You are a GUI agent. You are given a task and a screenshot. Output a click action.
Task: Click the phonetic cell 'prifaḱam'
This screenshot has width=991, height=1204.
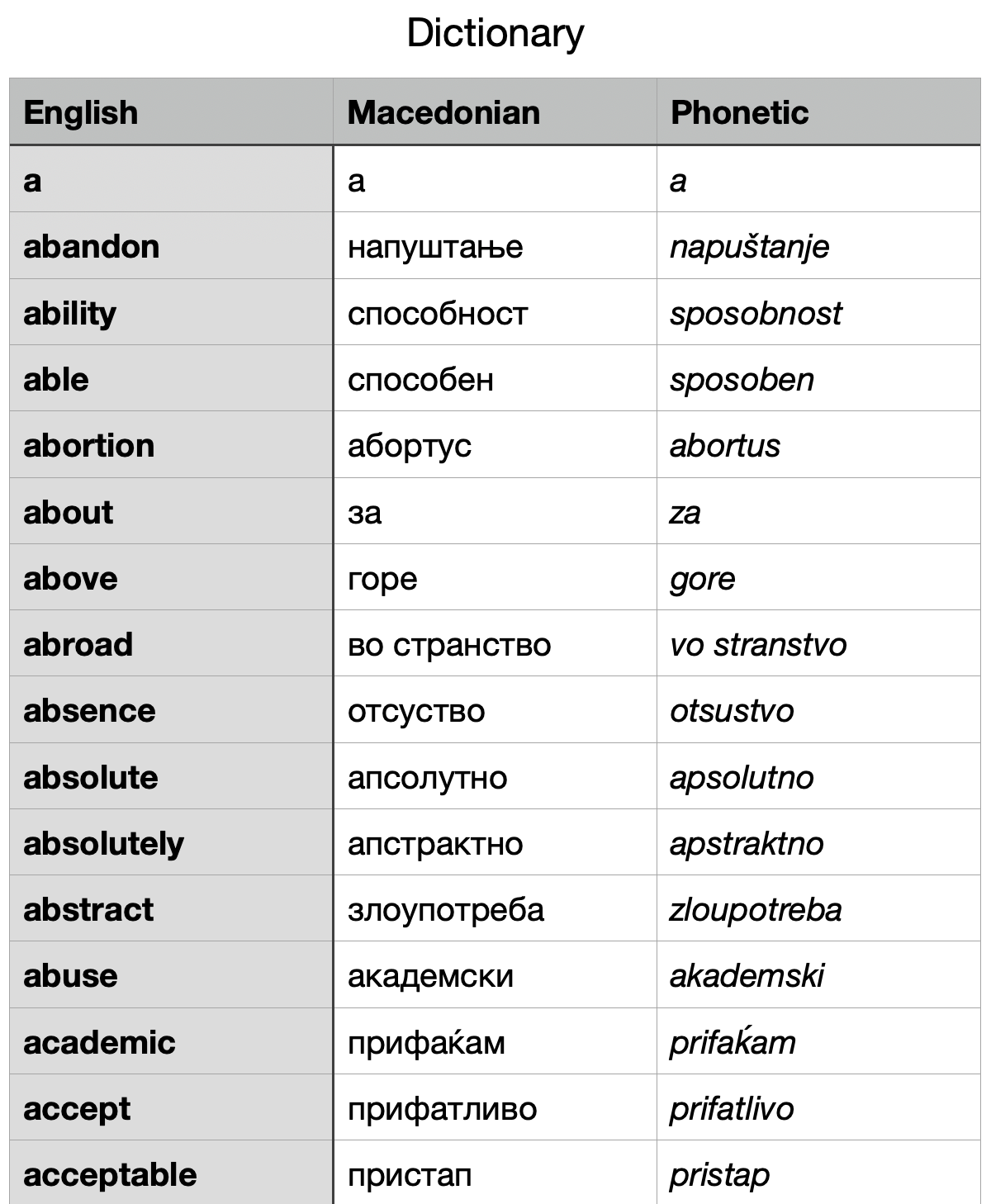pyautogui.click(x=733, y=1042)
